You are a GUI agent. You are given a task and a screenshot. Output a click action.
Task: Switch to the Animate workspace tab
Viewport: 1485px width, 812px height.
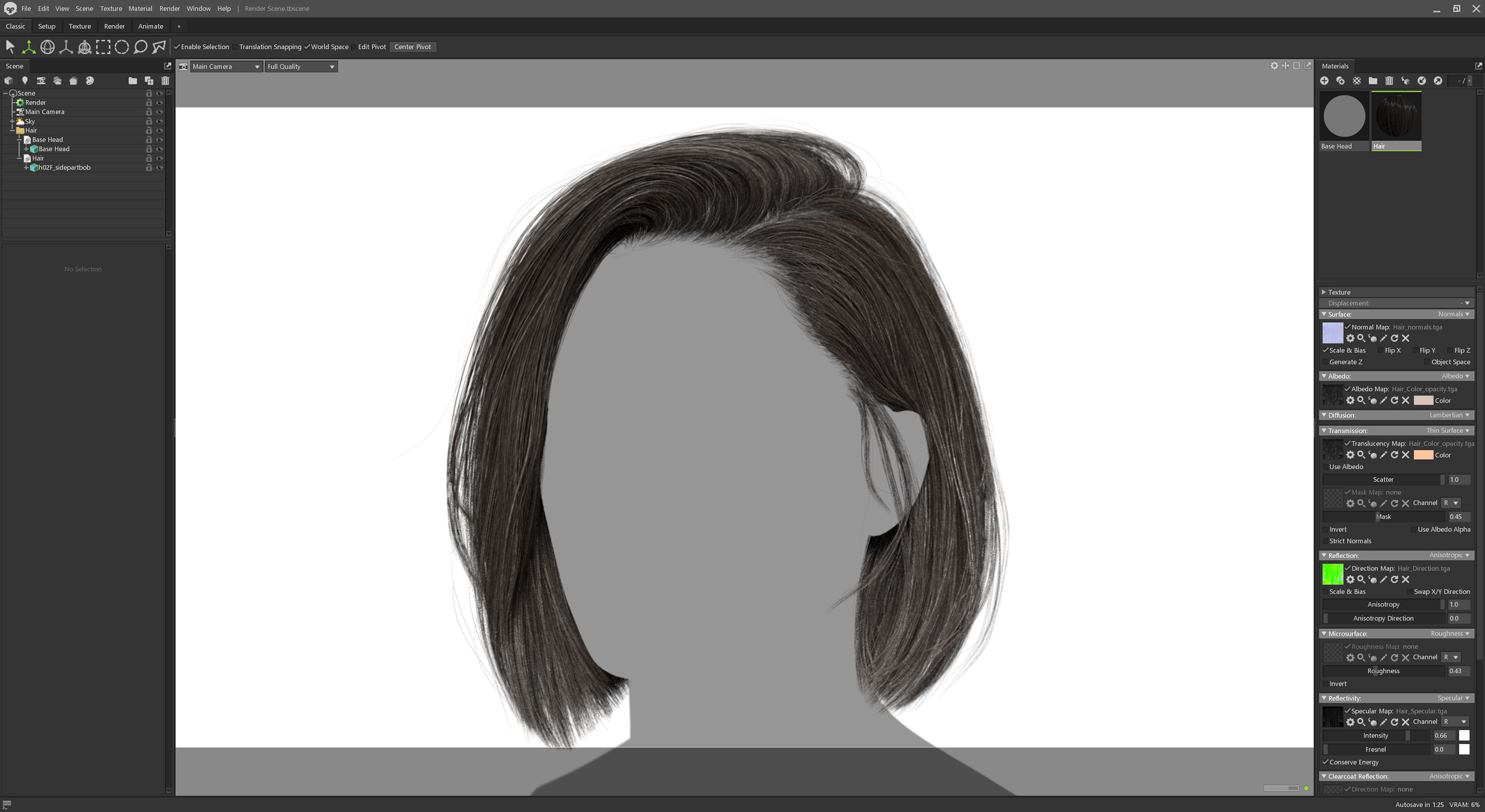[150, 27]
